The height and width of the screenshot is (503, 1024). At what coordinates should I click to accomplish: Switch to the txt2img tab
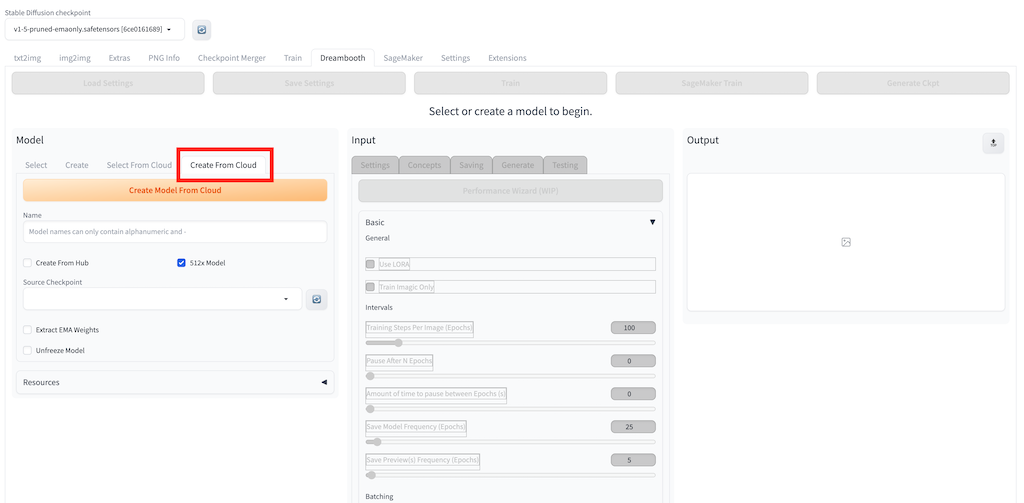(27, 58)
